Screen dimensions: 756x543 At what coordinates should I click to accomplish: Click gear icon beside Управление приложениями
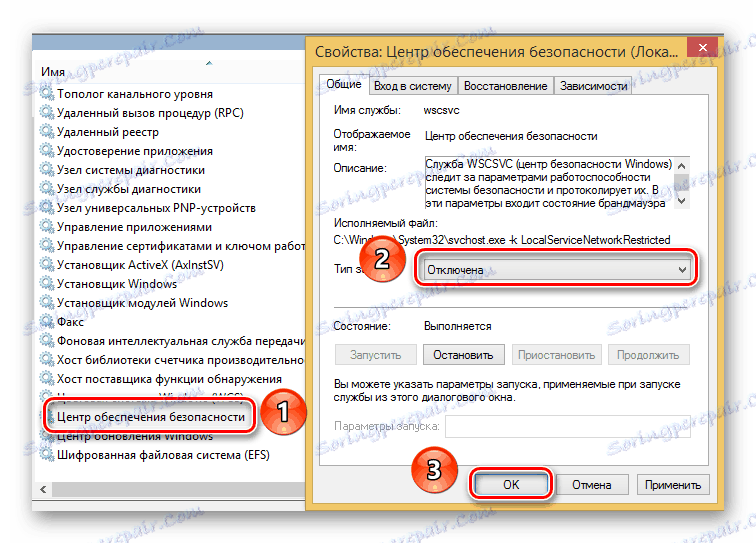pyautogui.click(x=47, y=227)
